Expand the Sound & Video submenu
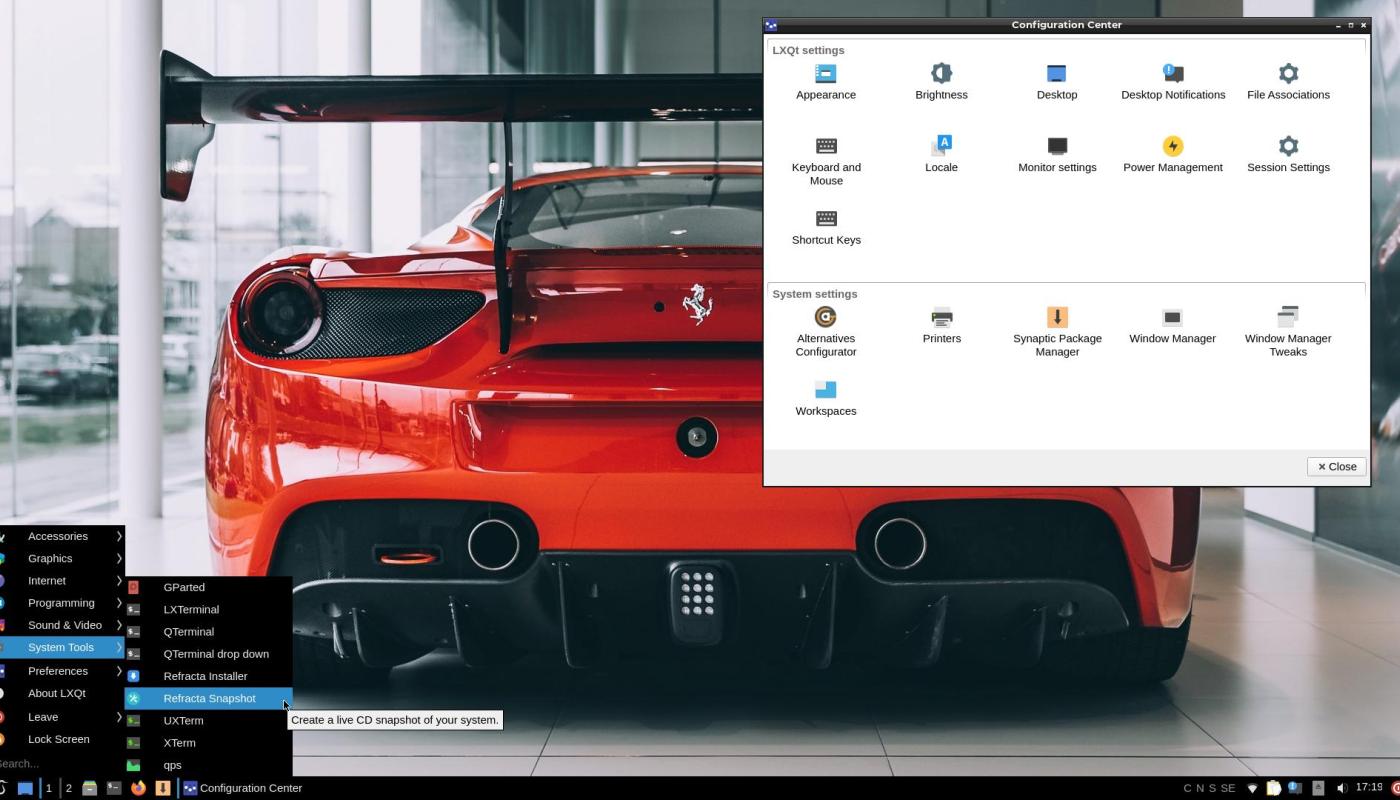This screenshot has height=800, width=1400. [x=62, y=625]
